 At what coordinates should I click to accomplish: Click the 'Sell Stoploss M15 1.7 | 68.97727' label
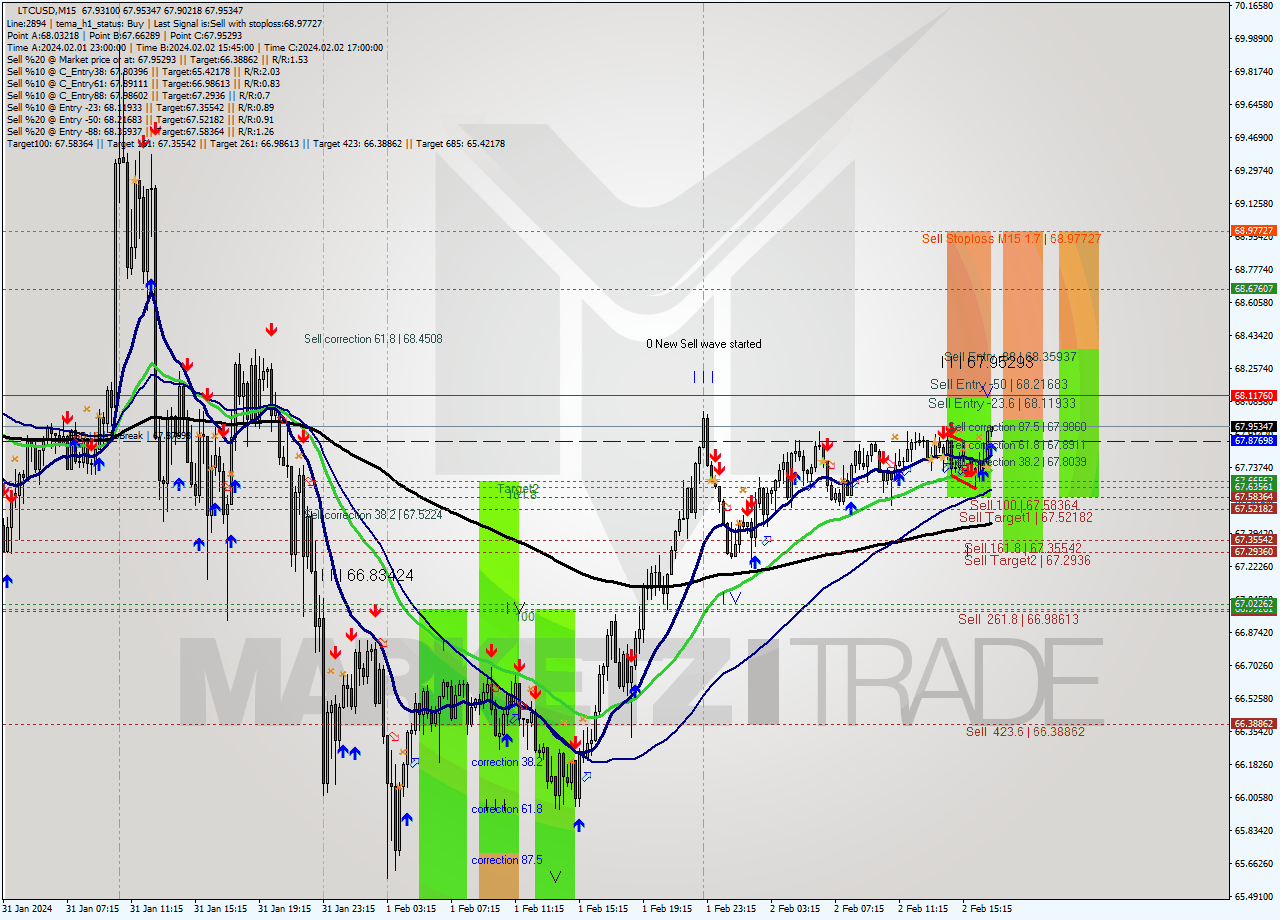[1011, 239]
